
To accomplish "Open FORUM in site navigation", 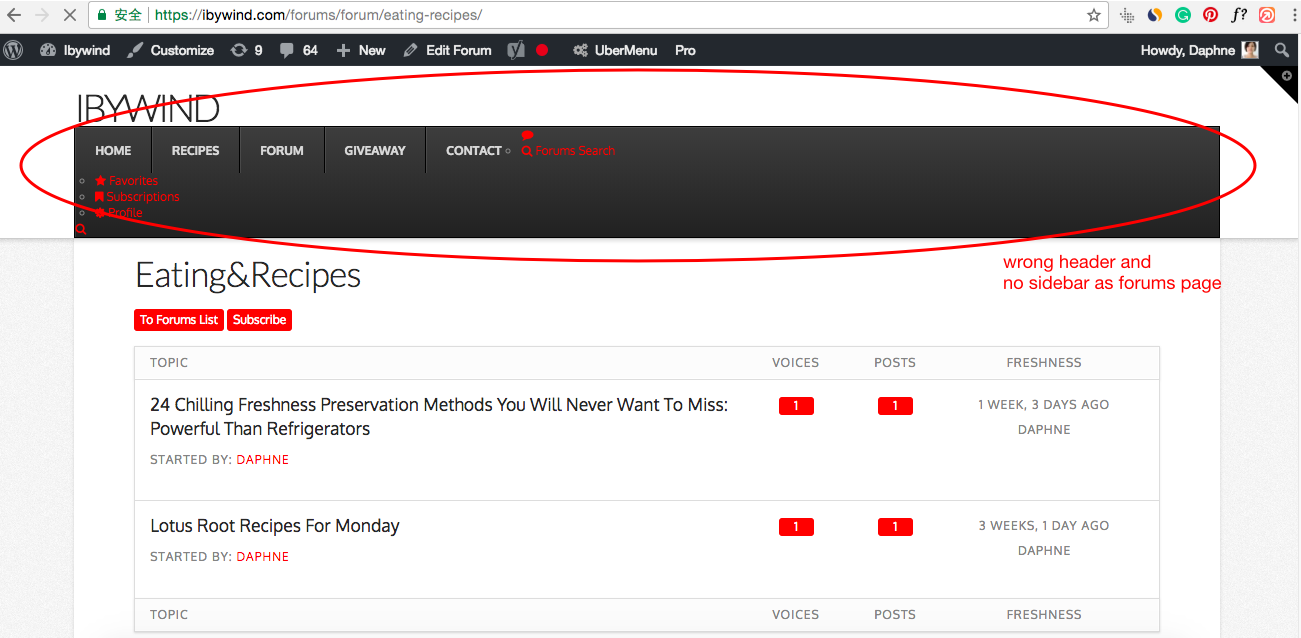I will (282, 150).
